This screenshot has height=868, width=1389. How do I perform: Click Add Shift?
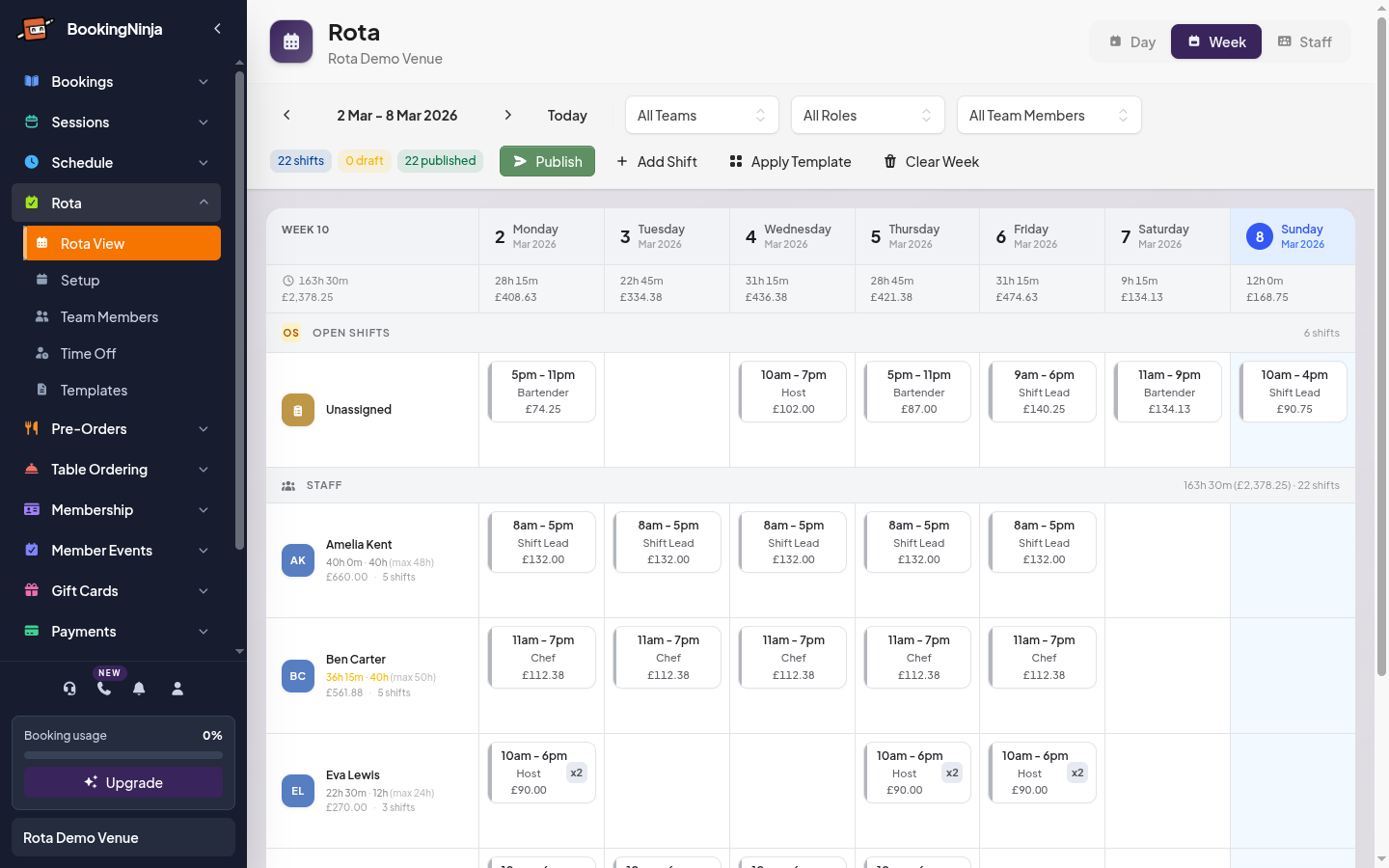[x=657, y=161]
